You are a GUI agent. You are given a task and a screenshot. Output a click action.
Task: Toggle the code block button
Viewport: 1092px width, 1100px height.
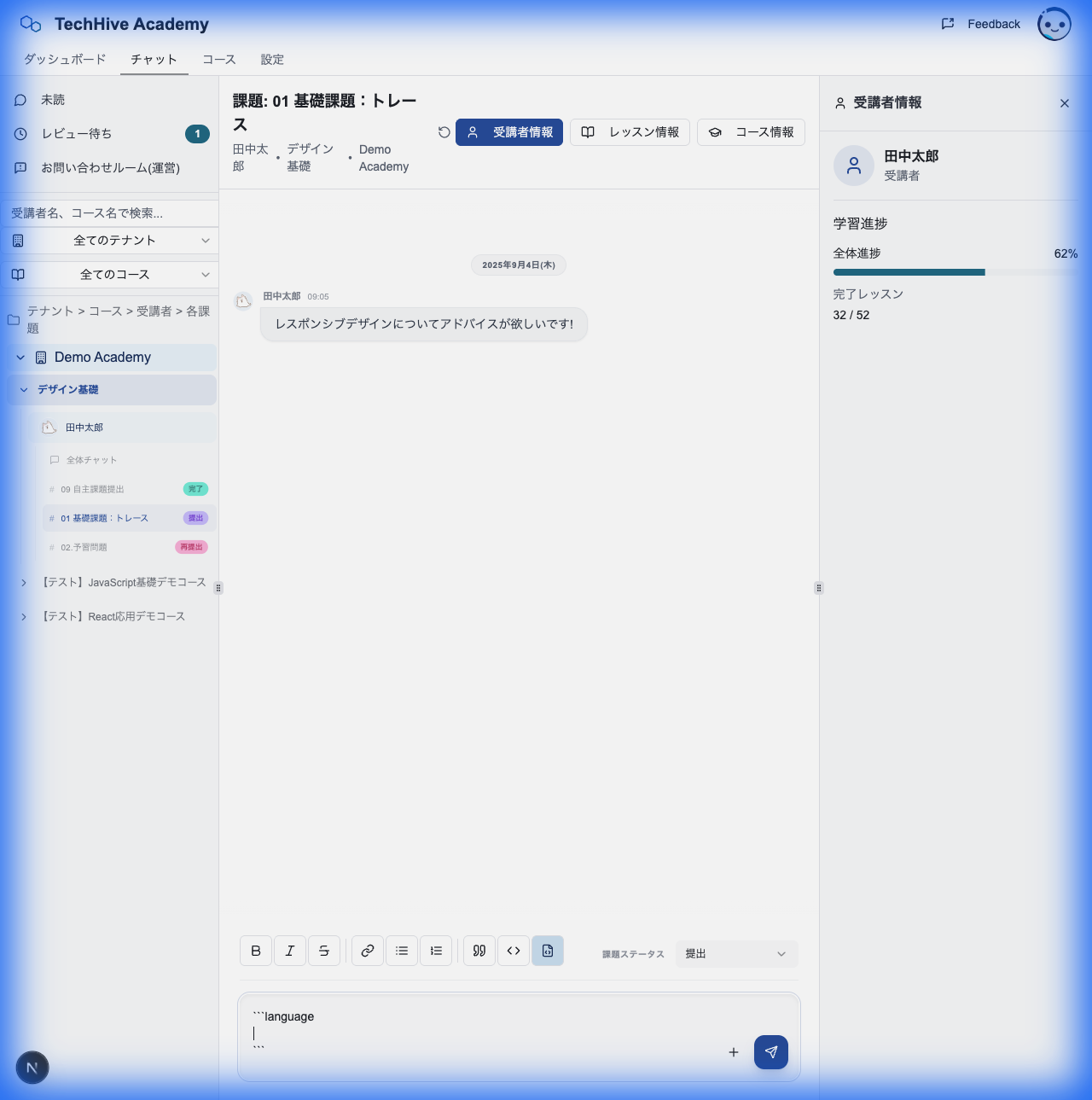(x=548, y=951)
